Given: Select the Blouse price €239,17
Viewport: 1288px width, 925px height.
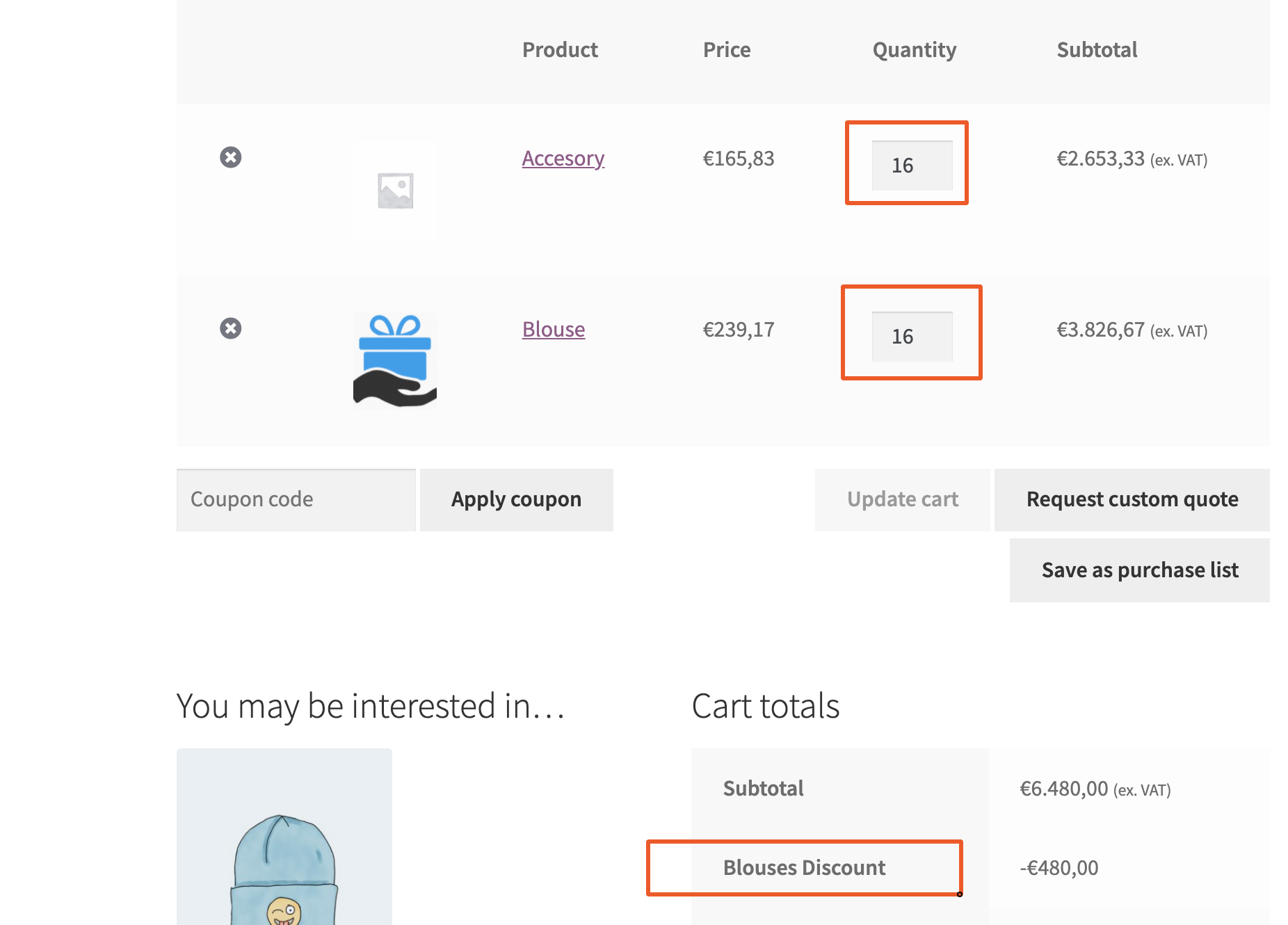Looking at the screenshot, I should 739,330.
